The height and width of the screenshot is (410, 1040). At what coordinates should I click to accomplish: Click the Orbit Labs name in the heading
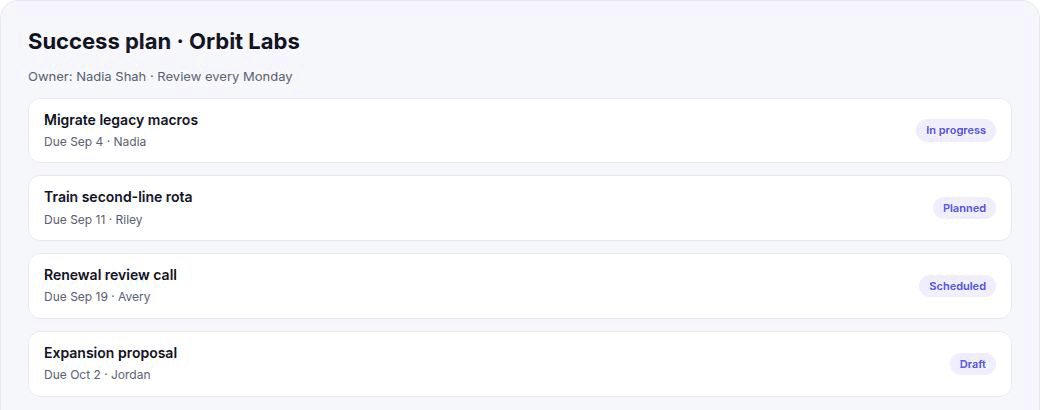pyautogui.click(x=244, y=41)
